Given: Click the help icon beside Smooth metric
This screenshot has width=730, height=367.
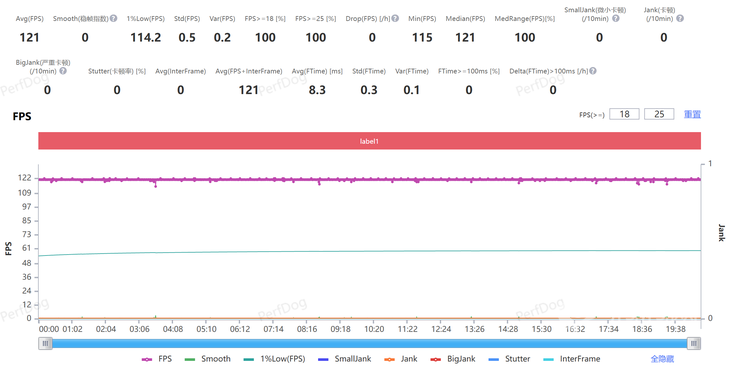Looking at the screenshot, I should pyautogui.click(x=114, y=19).
